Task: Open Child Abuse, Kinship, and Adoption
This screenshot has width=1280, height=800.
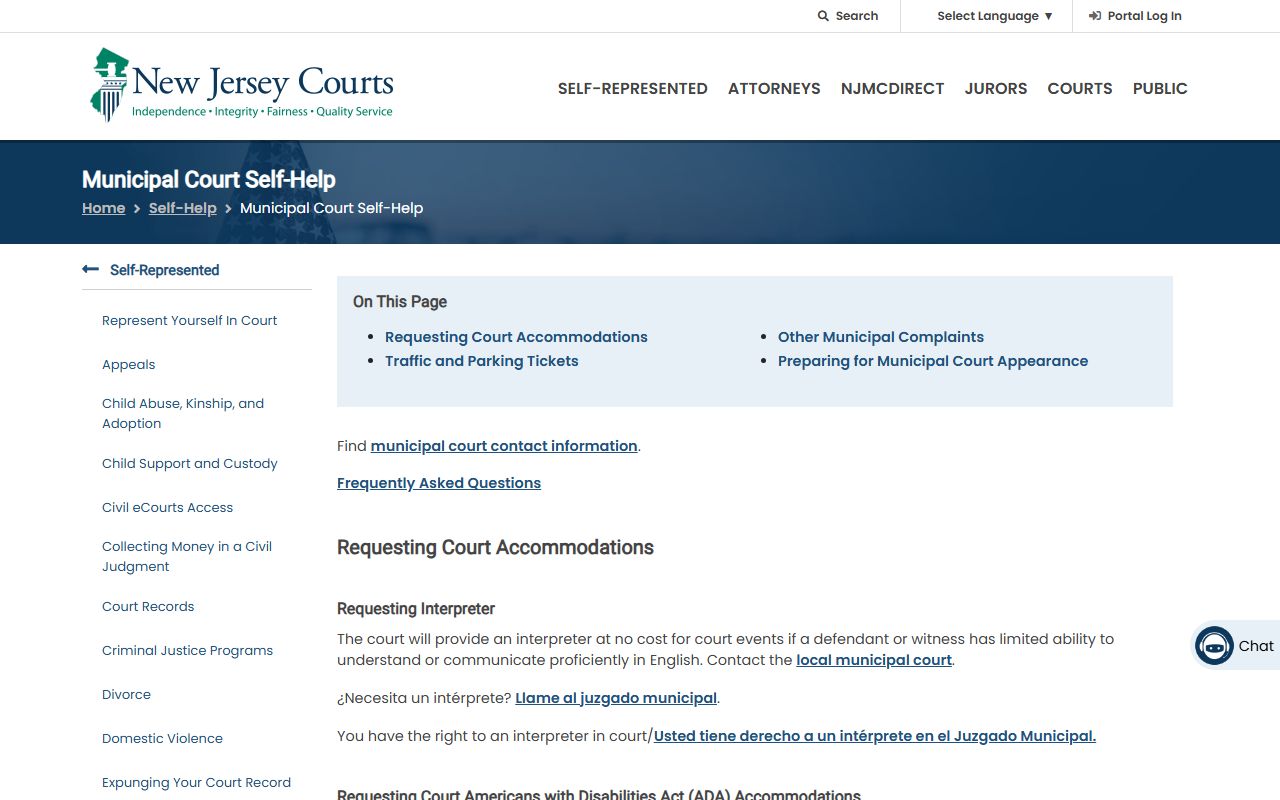Action: point(183,413)
